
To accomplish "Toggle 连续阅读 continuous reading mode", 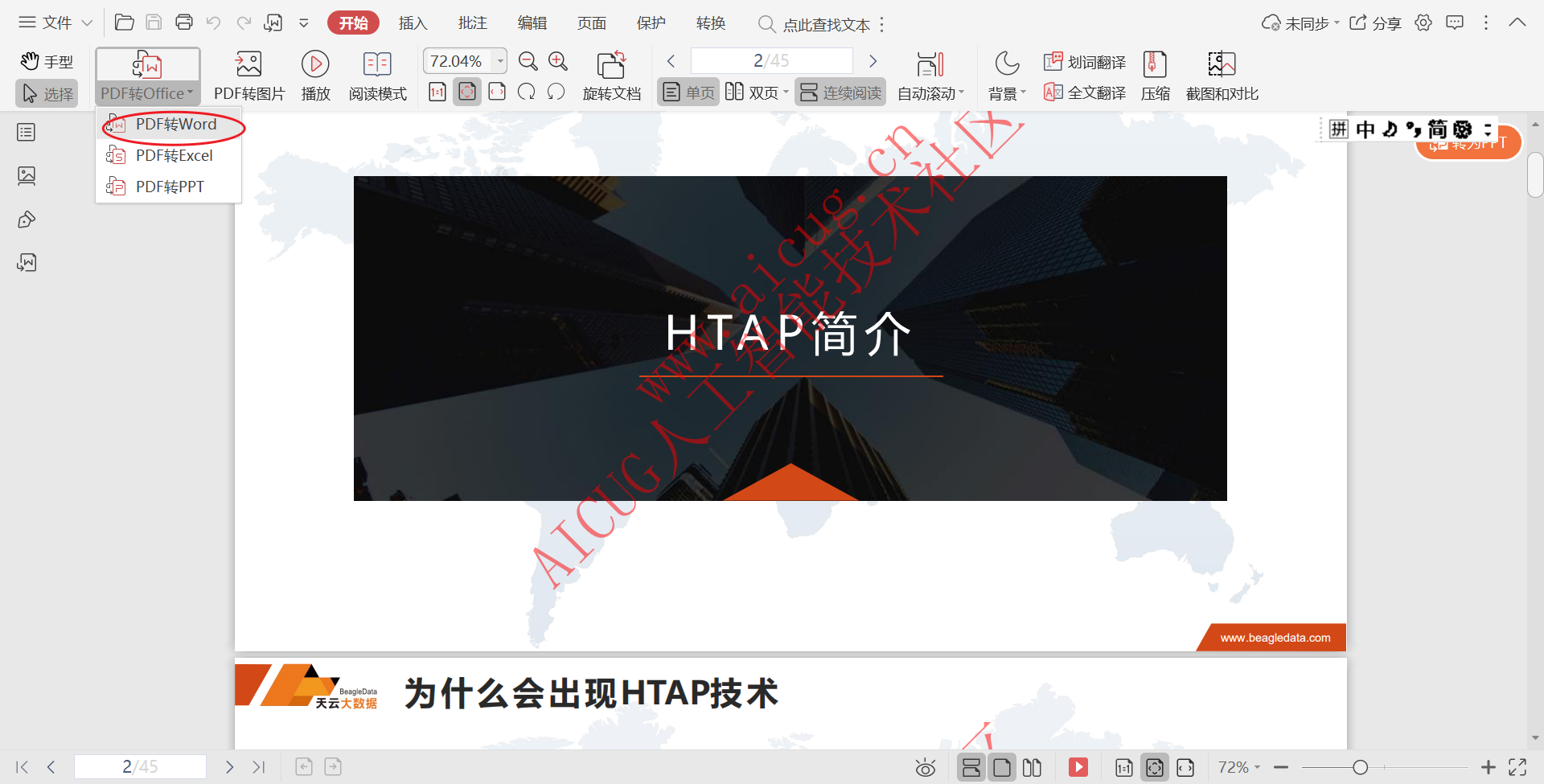I will click(840, 92).
